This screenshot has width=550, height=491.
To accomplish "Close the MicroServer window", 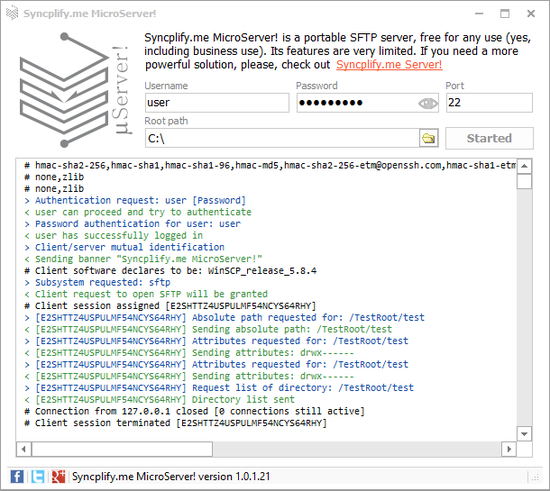I will pos(531,14).
